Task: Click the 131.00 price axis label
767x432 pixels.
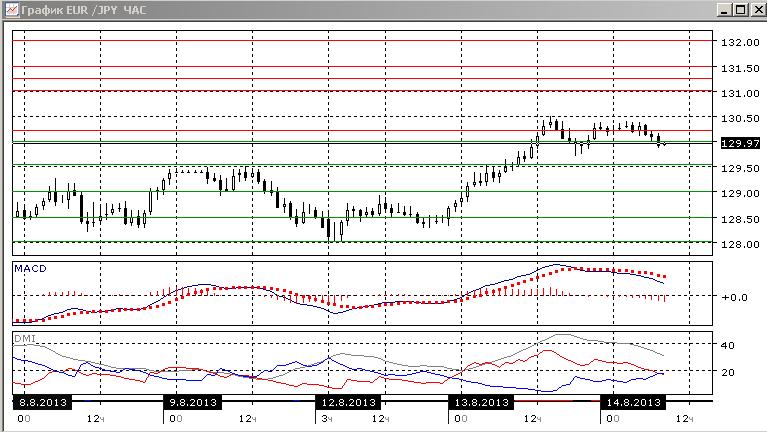Action: [740, 93]
